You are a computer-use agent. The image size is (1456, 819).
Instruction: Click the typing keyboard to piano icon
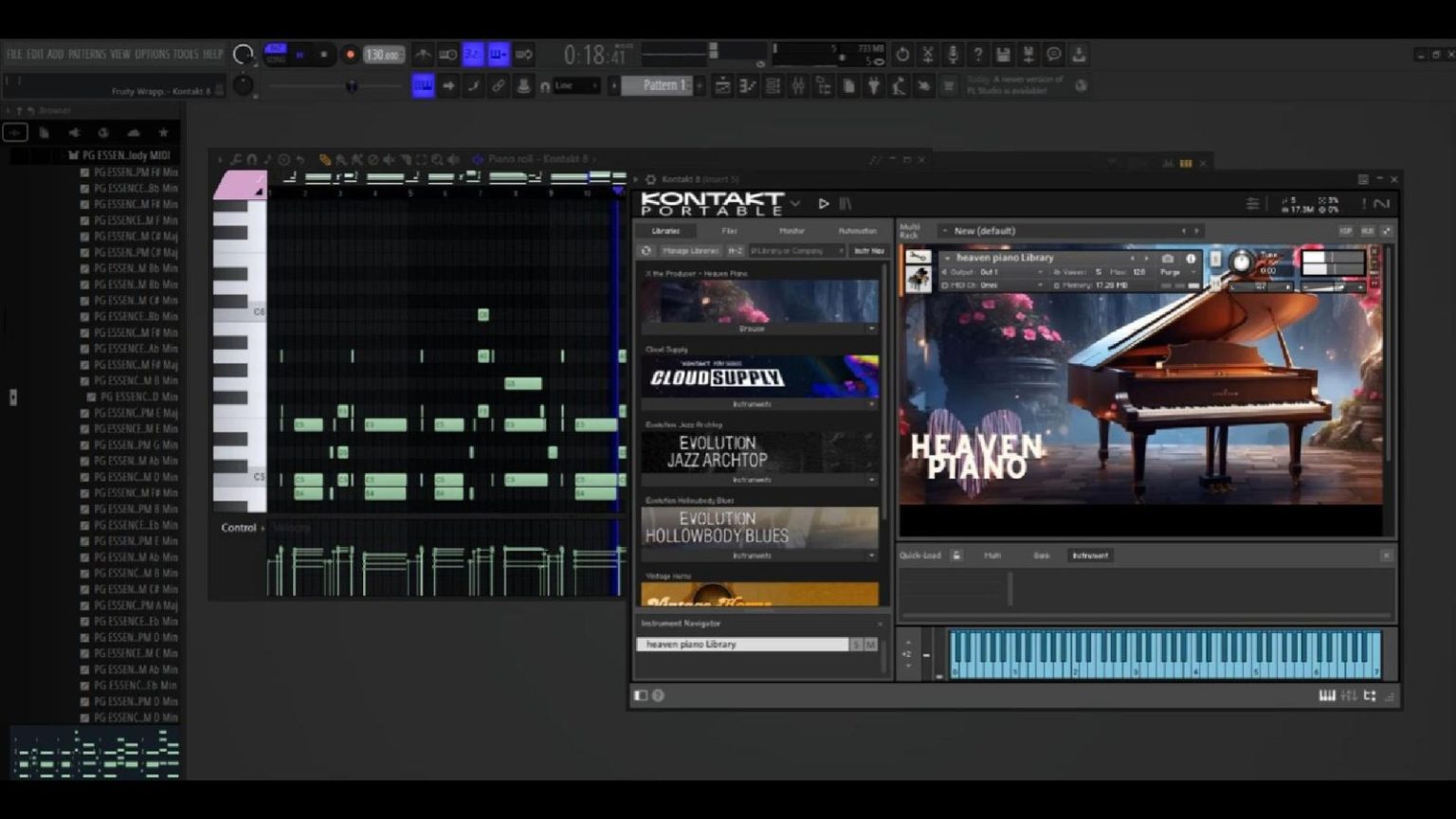tap(423, 86)
